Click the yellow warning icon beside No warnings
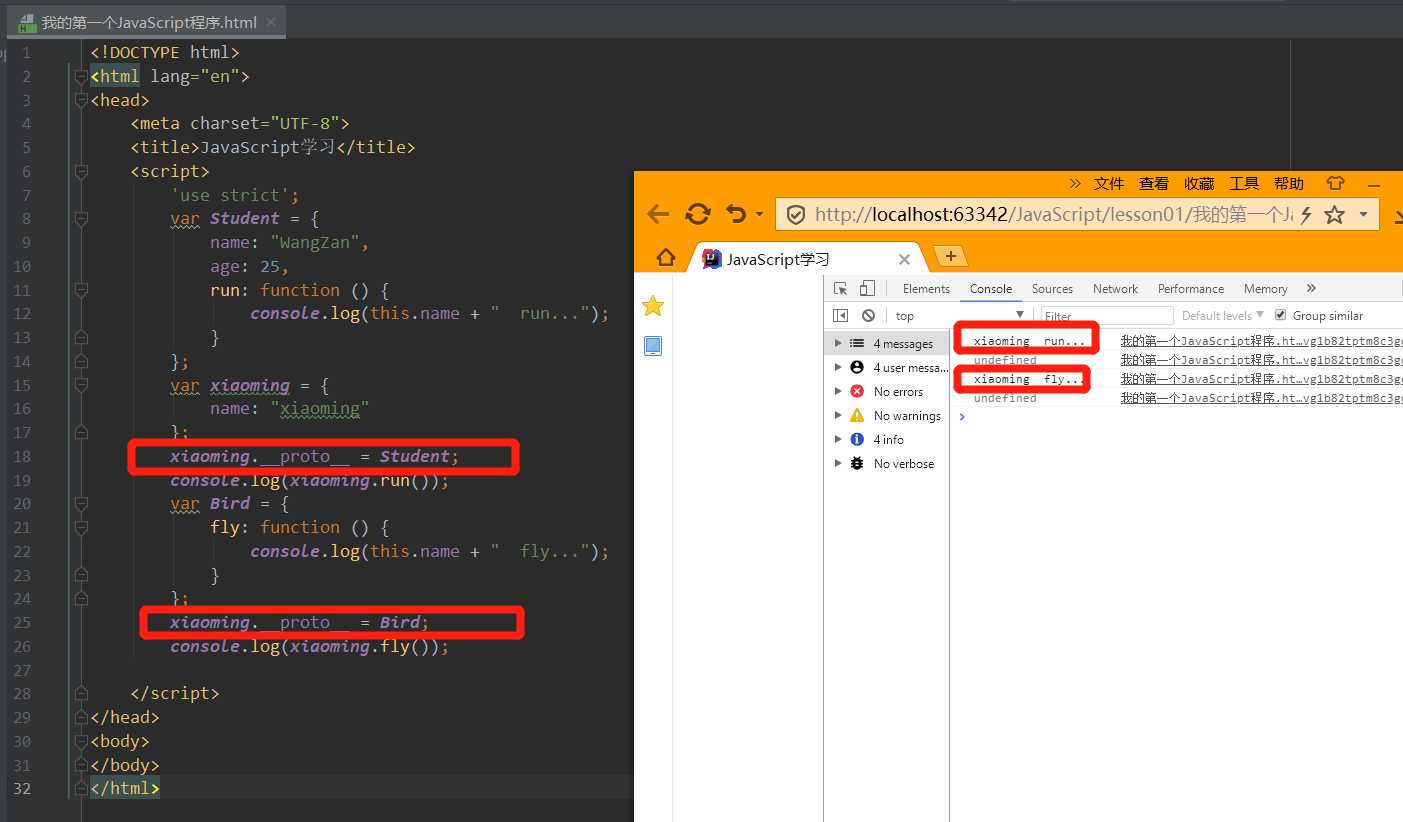 [857, 415]
